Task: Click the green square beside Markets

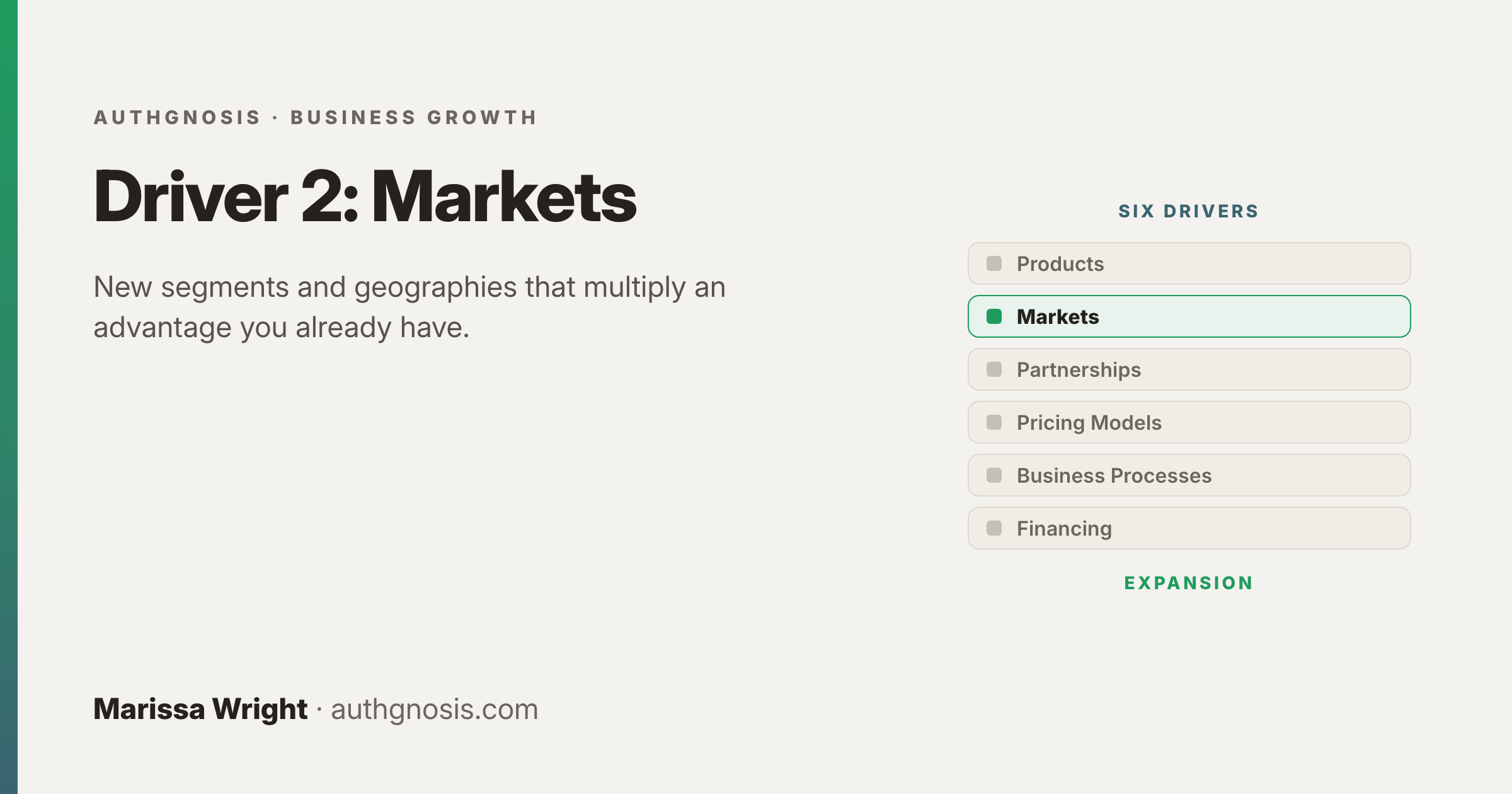Action: 994,316
